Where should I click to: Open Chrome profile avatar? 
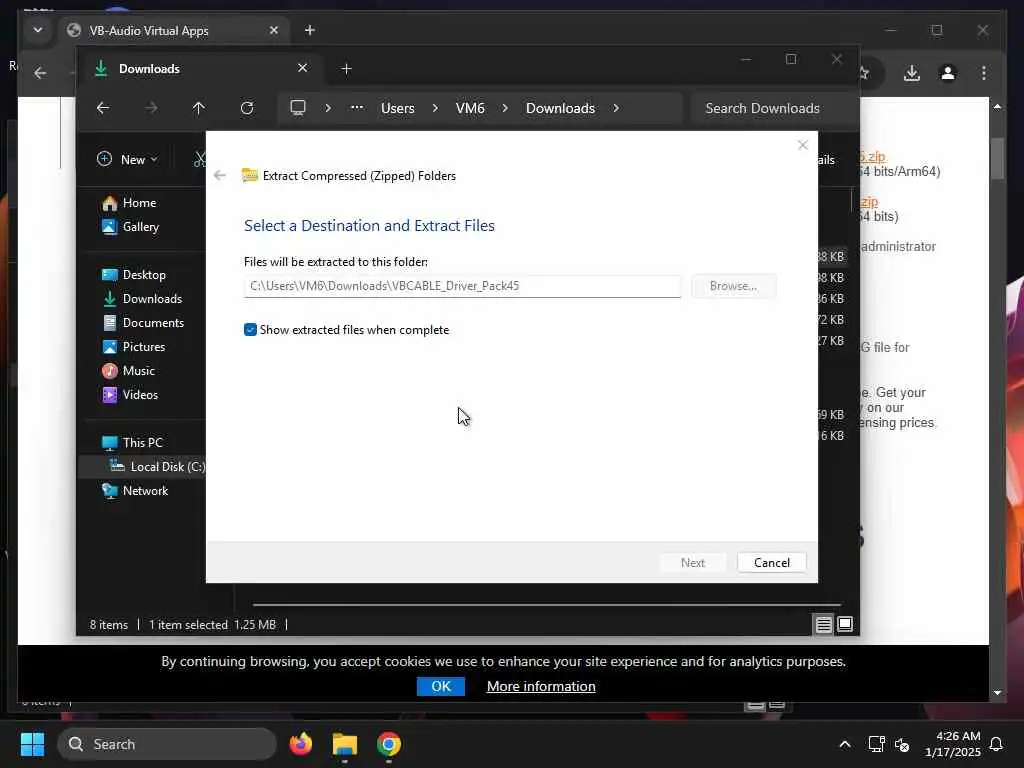tap(948, 73)
